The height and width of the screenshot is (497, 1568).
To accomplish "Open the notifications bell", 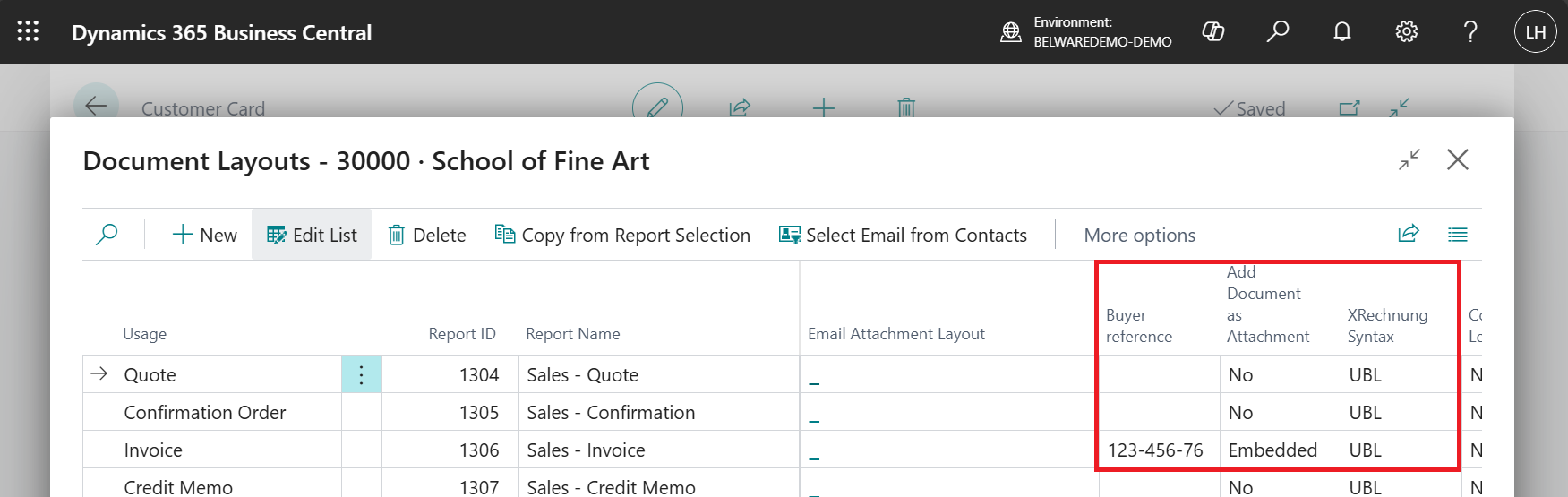I will click(1341, 31).
